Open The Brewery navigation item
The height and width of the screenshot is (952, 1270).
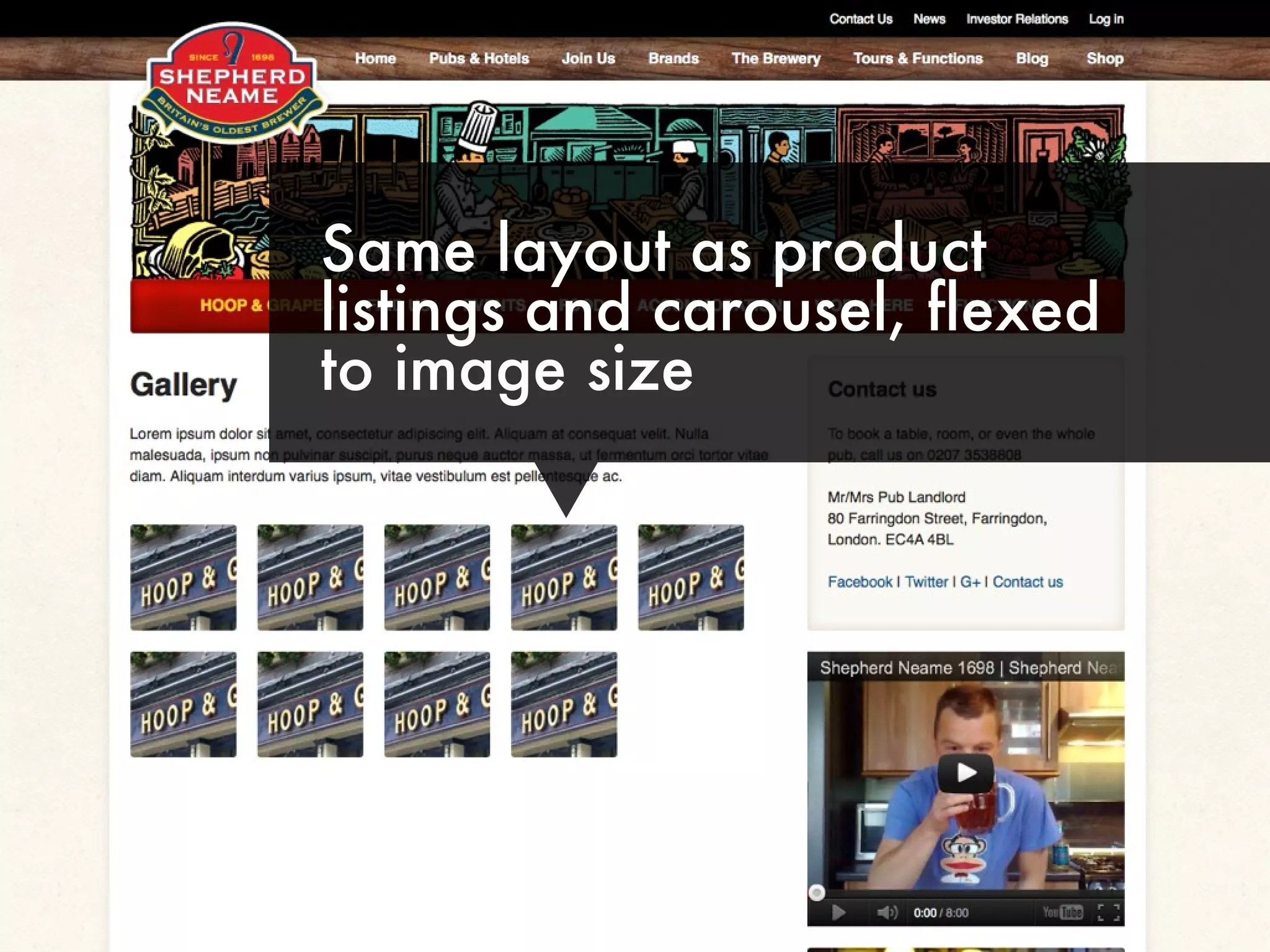[776, 58]
